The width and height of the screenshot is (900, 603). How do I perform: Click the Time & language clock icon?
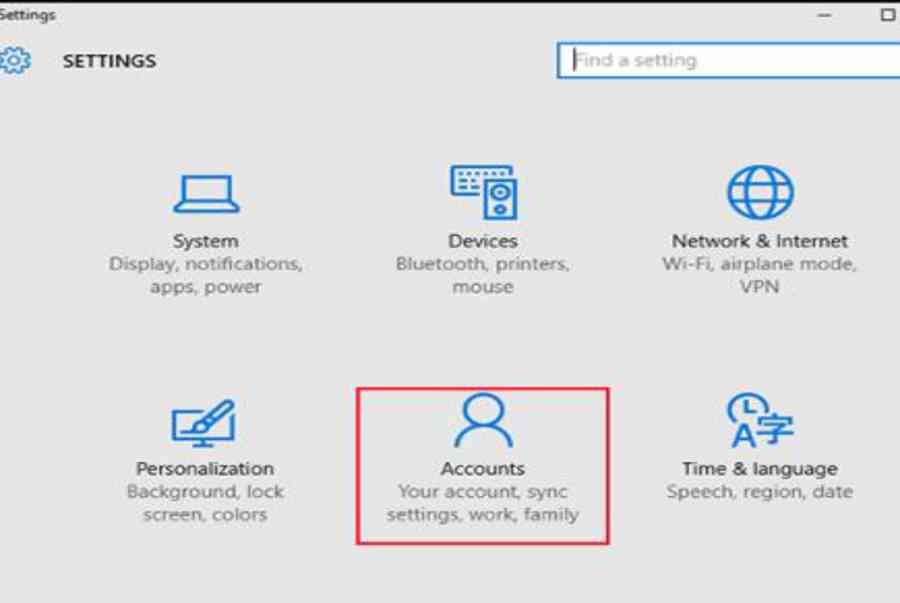[759, 421]
